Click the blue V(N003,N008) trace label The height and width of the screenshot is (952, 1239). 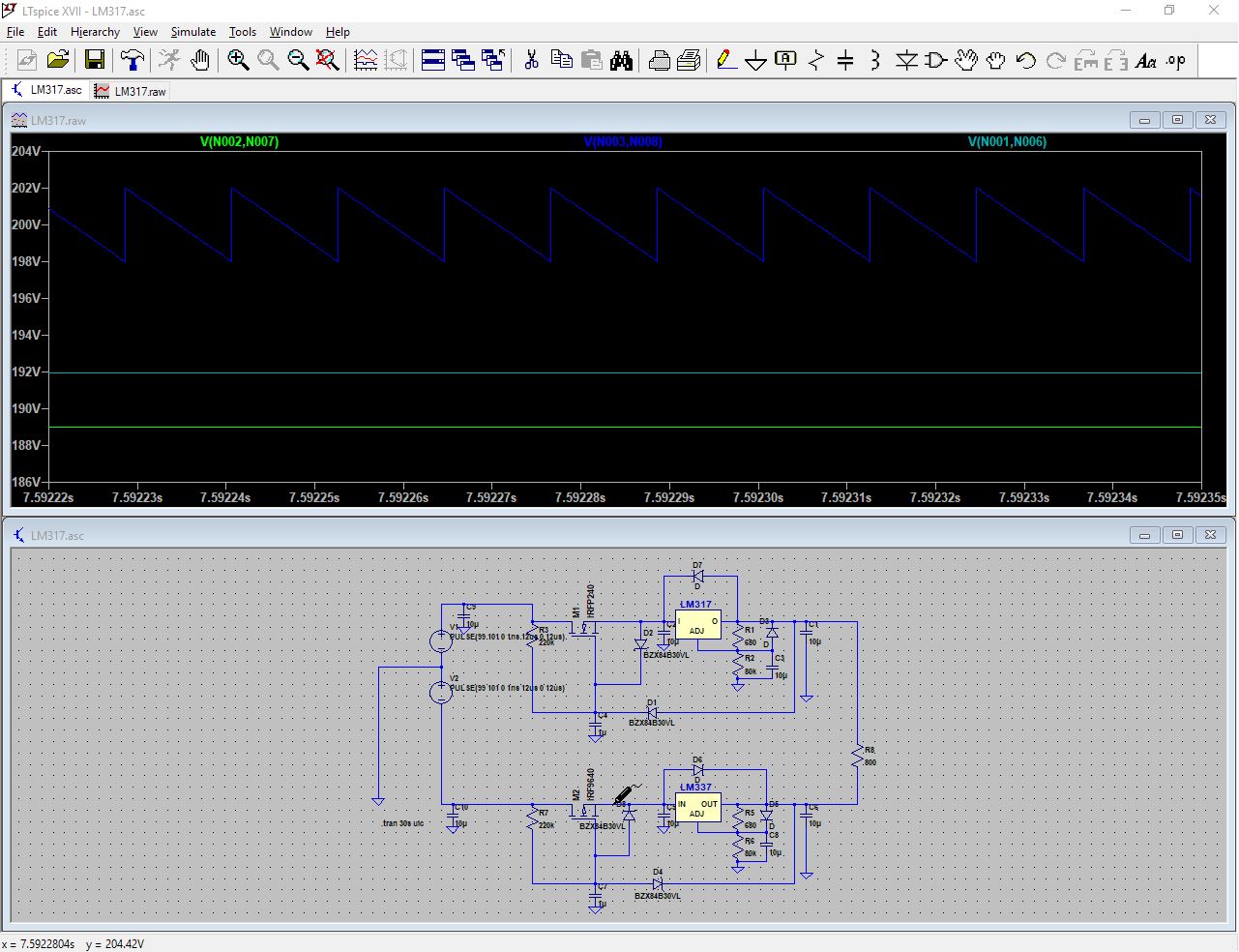623,141
